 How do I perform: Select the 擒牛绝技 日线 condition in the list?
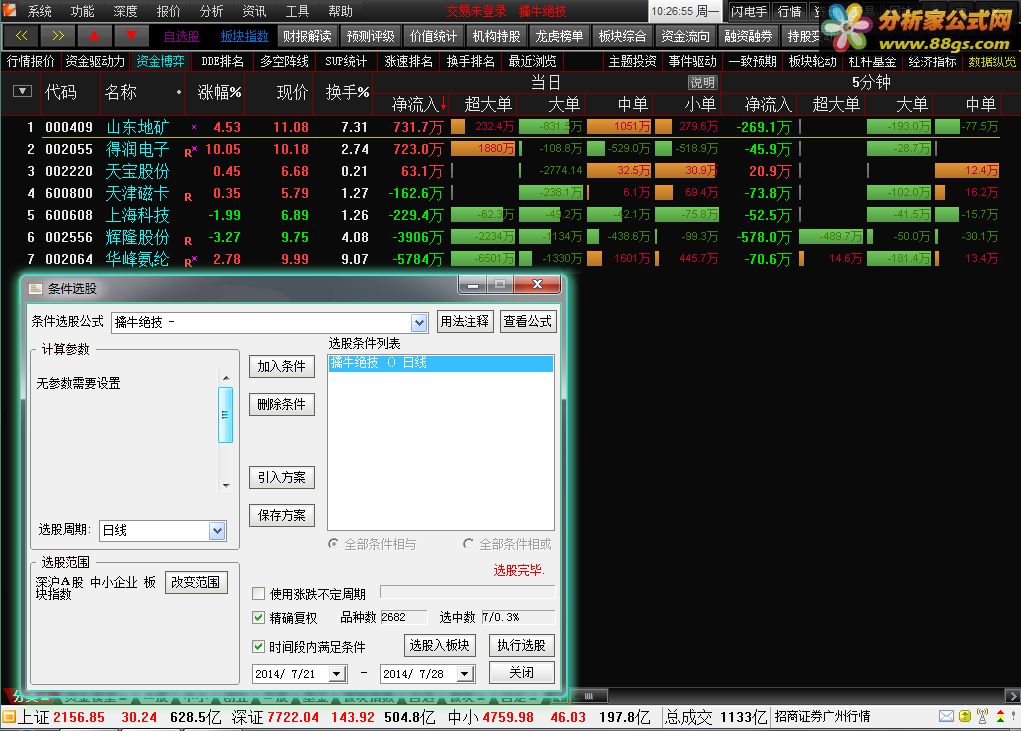click(441, 363)
